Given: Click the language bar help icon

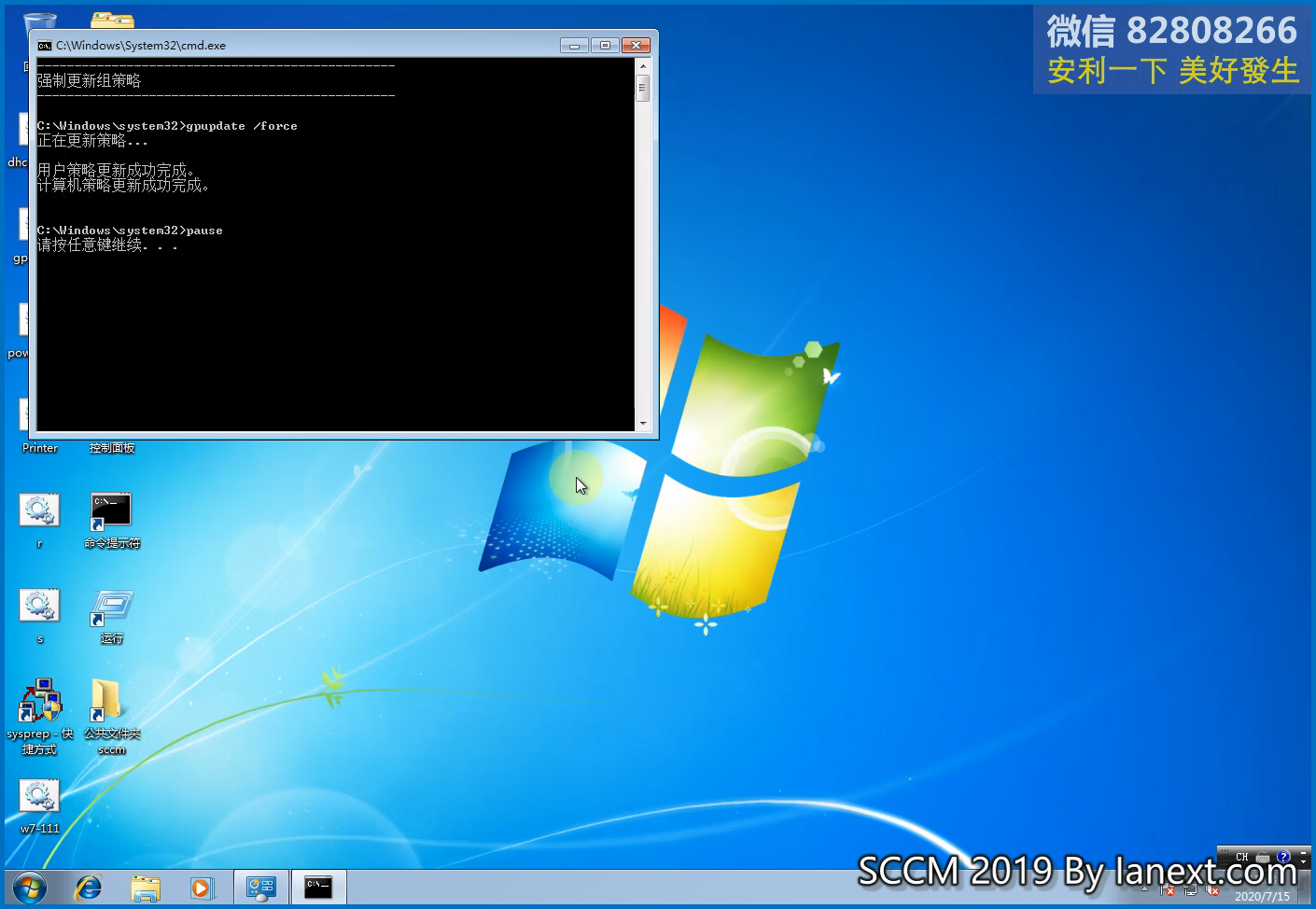Looking at the screenshot, I should coord(1283,857).
